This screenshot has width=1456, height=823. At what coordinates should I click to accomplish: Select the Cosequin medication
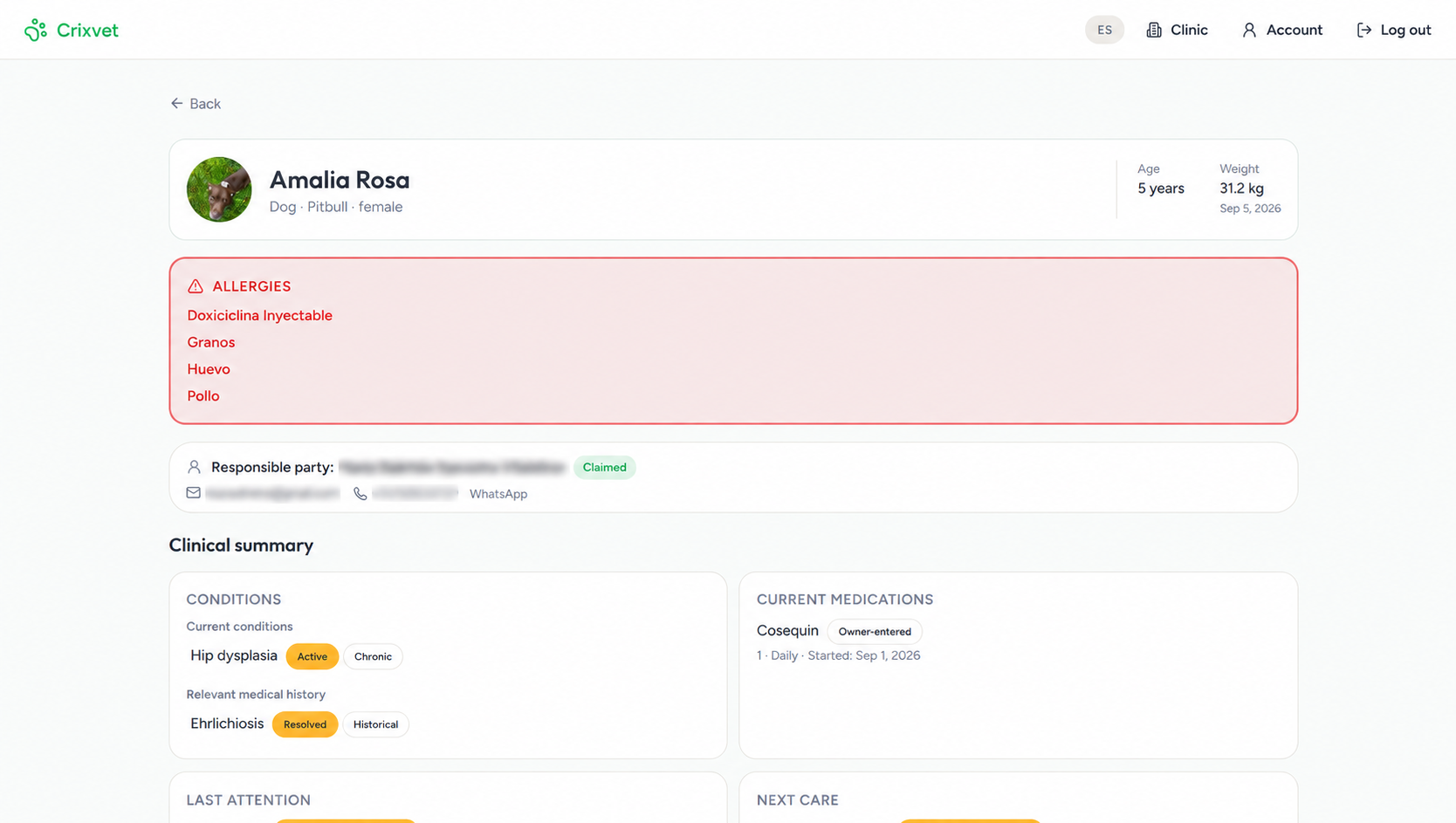[787, 631]
